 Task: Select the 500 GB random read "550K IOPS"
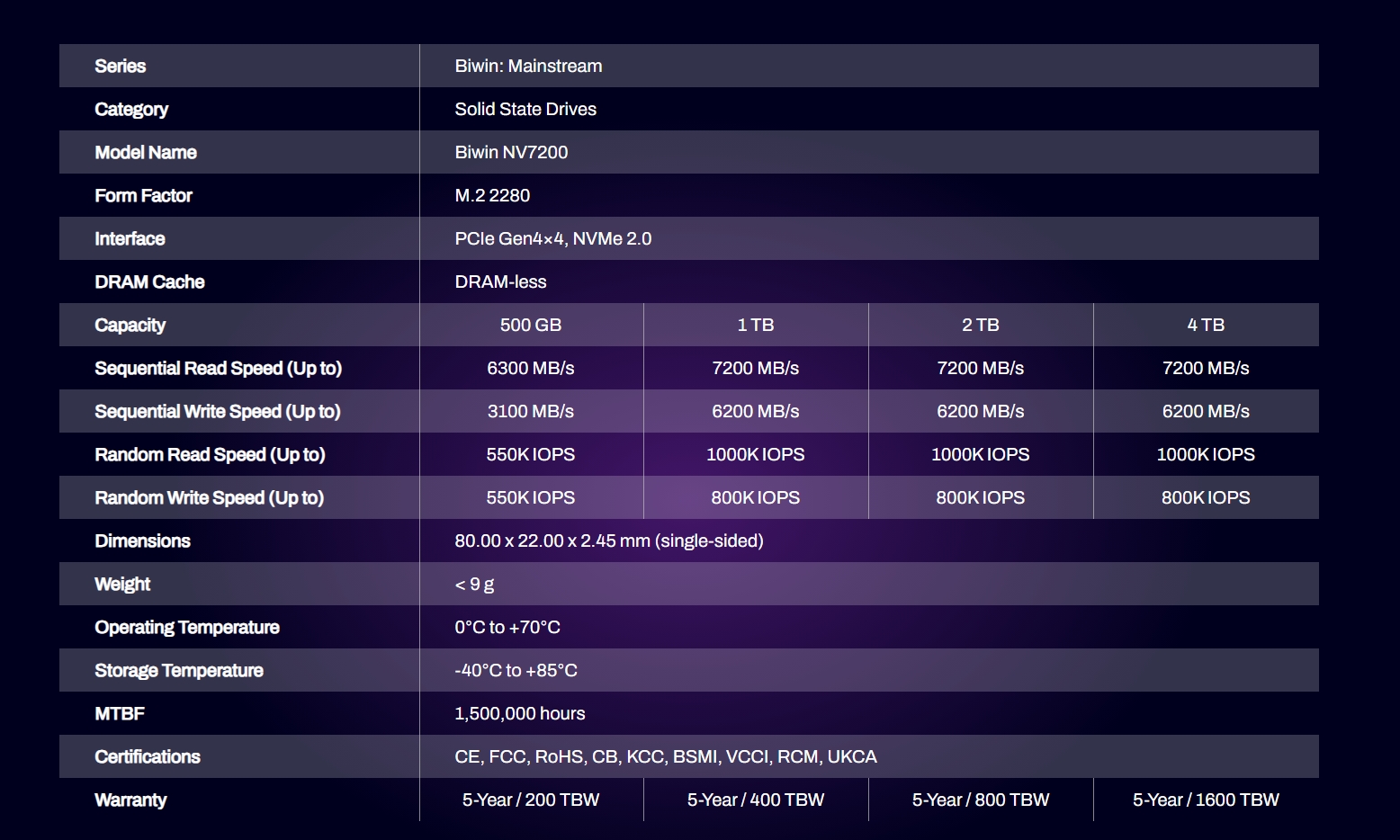coord(531,454)
